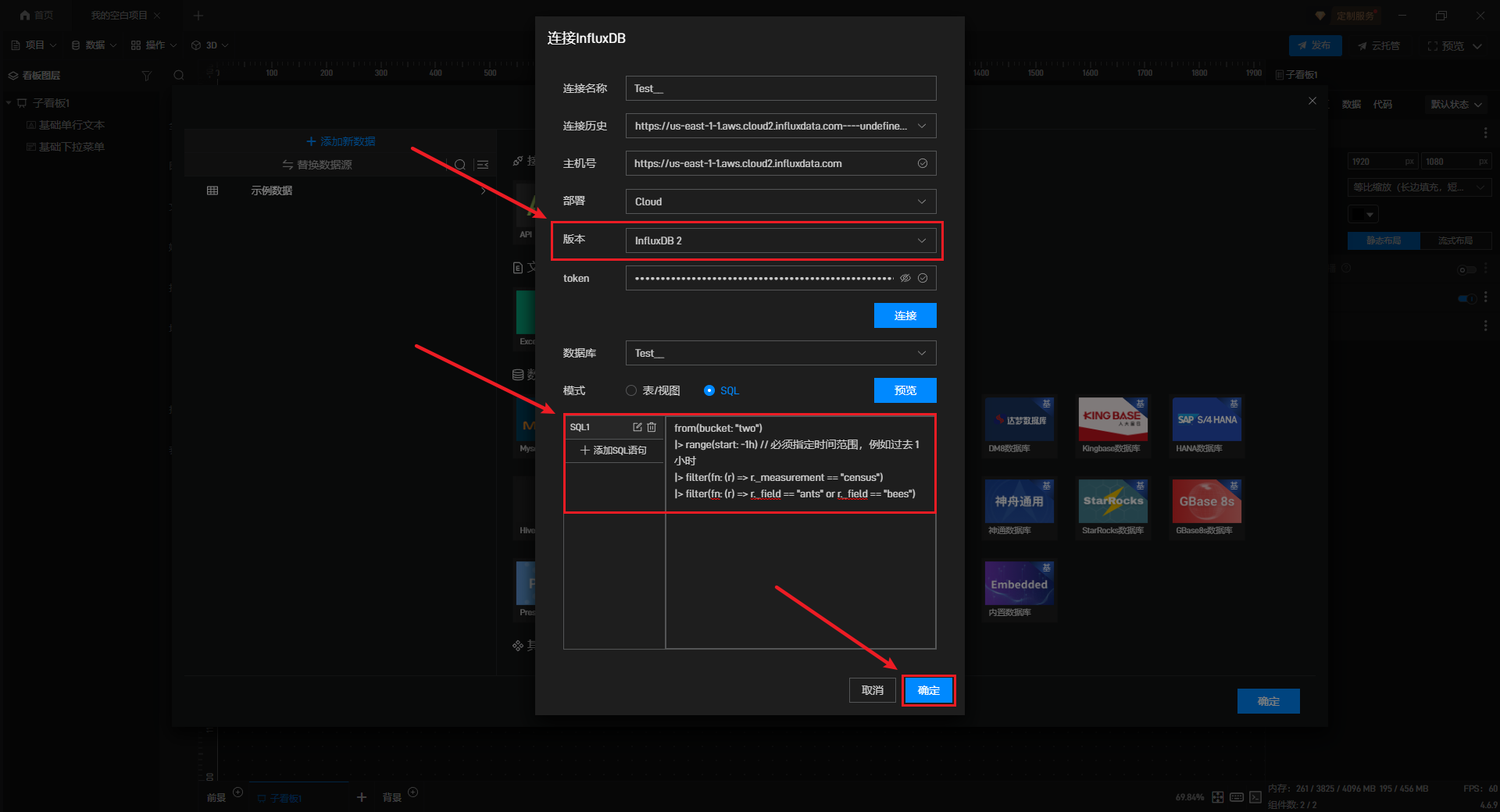Expand the 部署 Cloud dropdown

780,201
